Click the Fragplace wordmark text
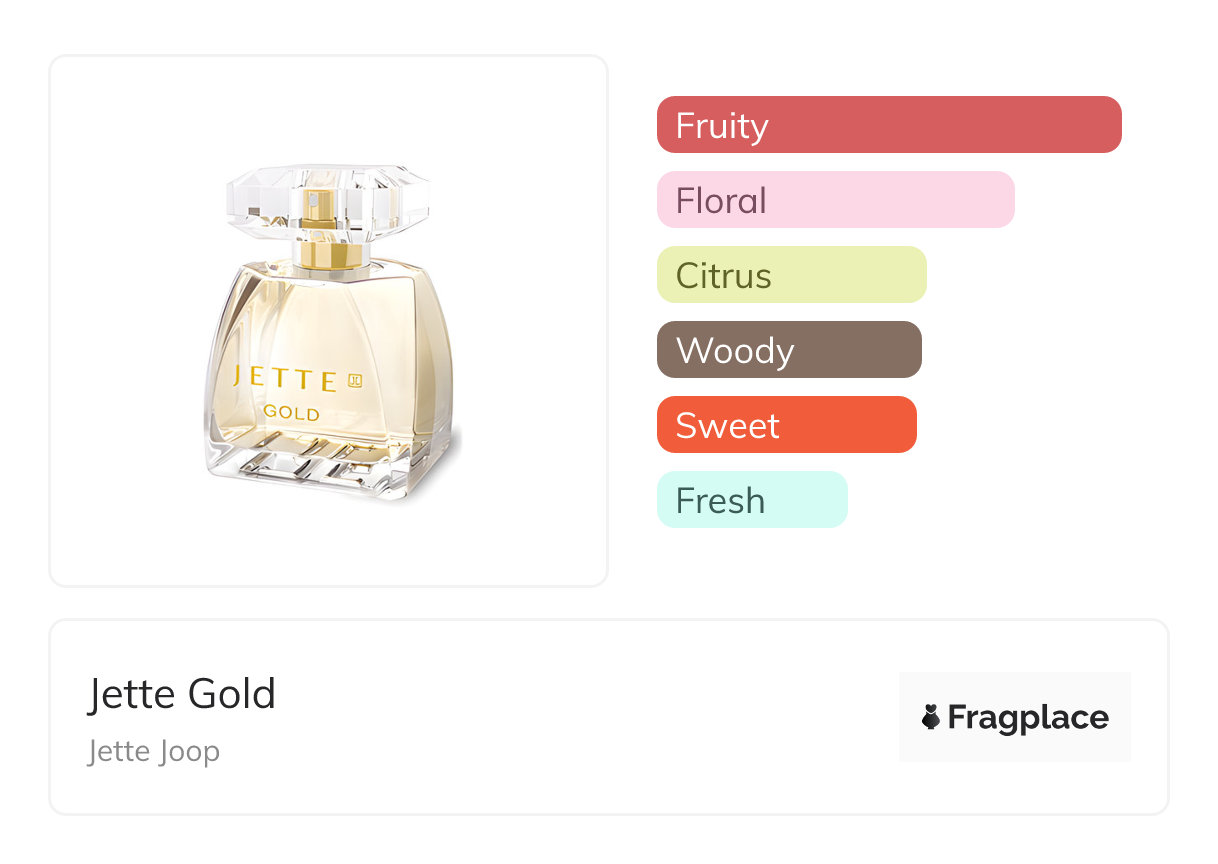This screenshot has width=1218, height=864. [x=1028, y=718]
